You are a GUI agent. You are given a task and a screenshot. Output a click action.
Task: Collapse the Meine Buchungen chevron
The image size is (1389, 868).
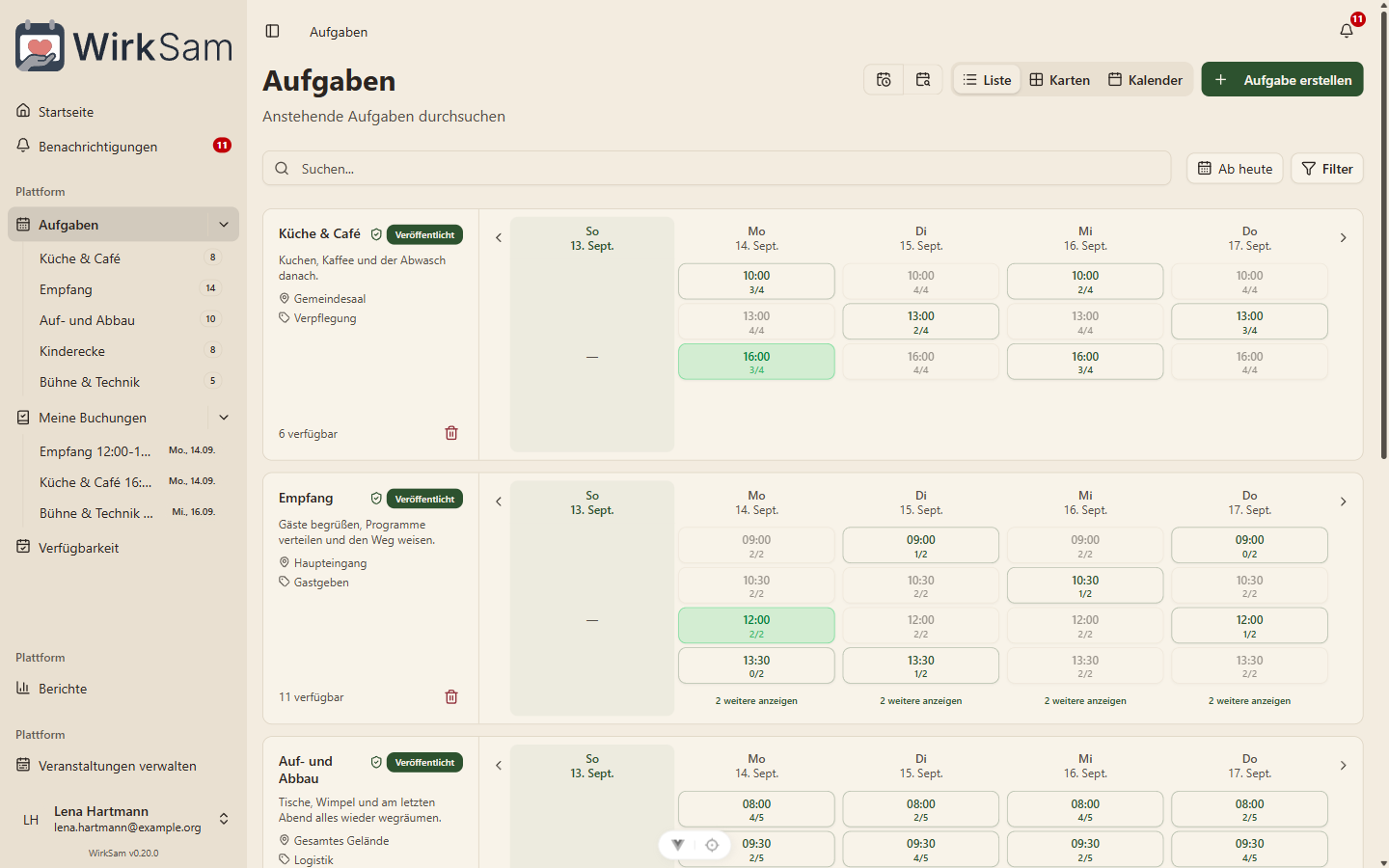pos(224,418)
